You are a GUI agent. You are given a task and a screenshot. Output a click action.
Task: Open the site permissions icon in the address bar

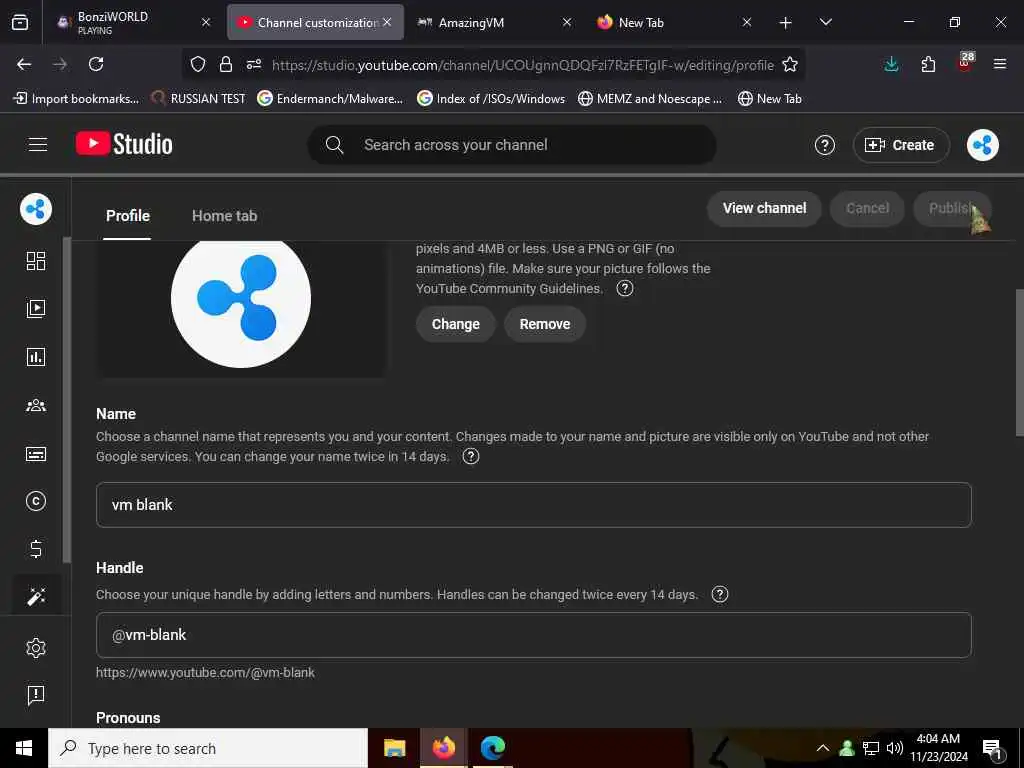[254, 64]
